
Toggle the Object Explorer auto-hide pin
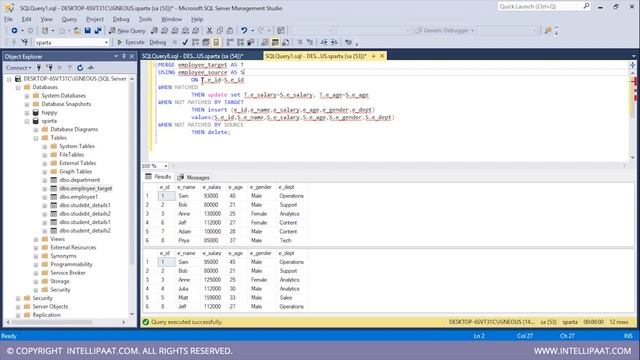point(124,56)
